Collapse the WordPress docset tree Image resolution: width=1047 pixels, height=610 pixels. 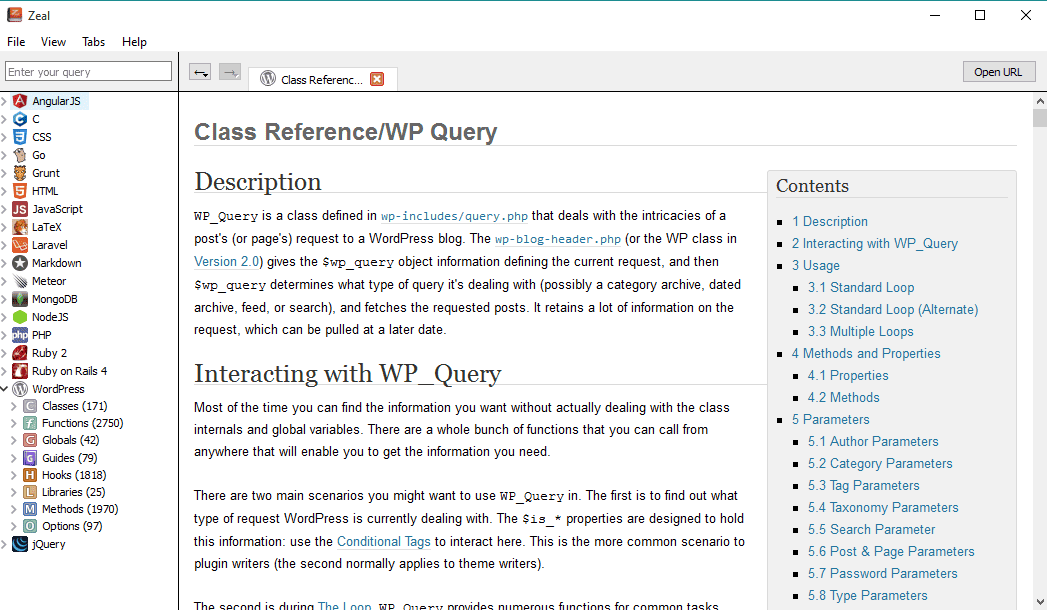(x=4, y=389)
